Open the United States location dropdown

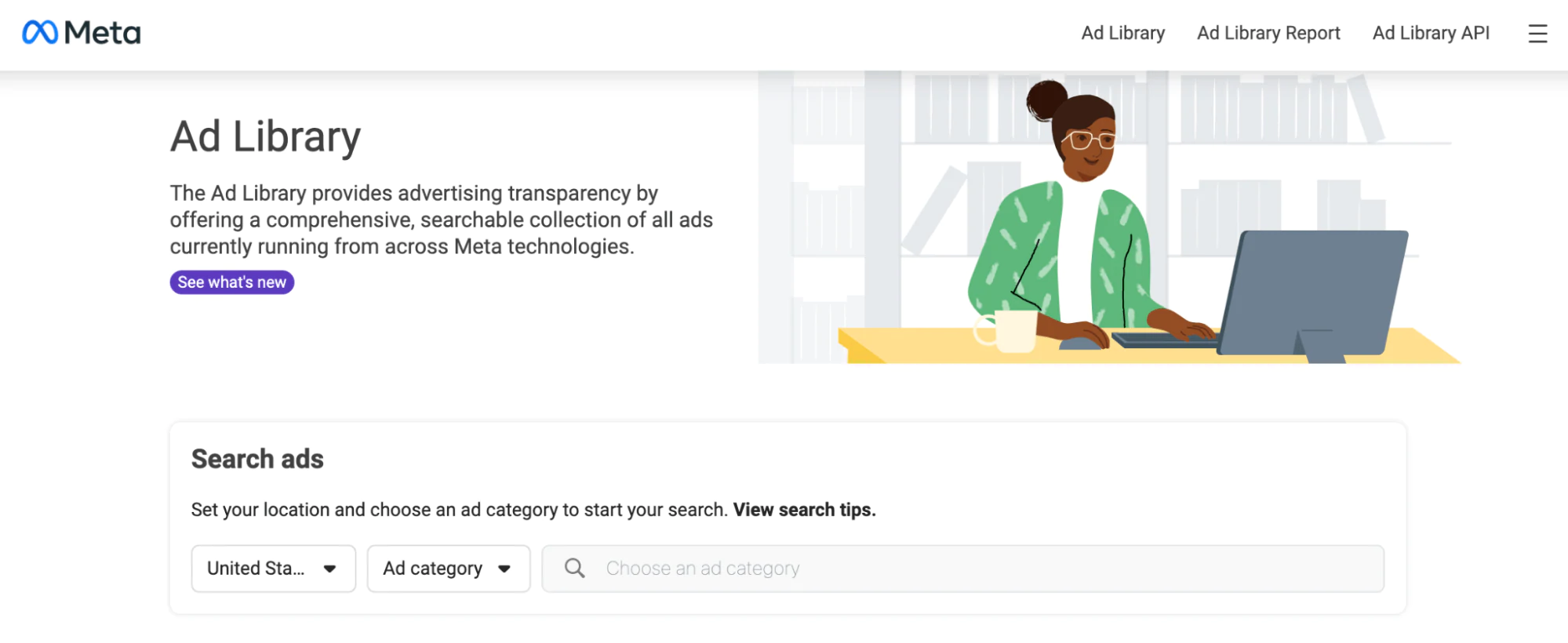pyautogui.click(x=273, y=569)
